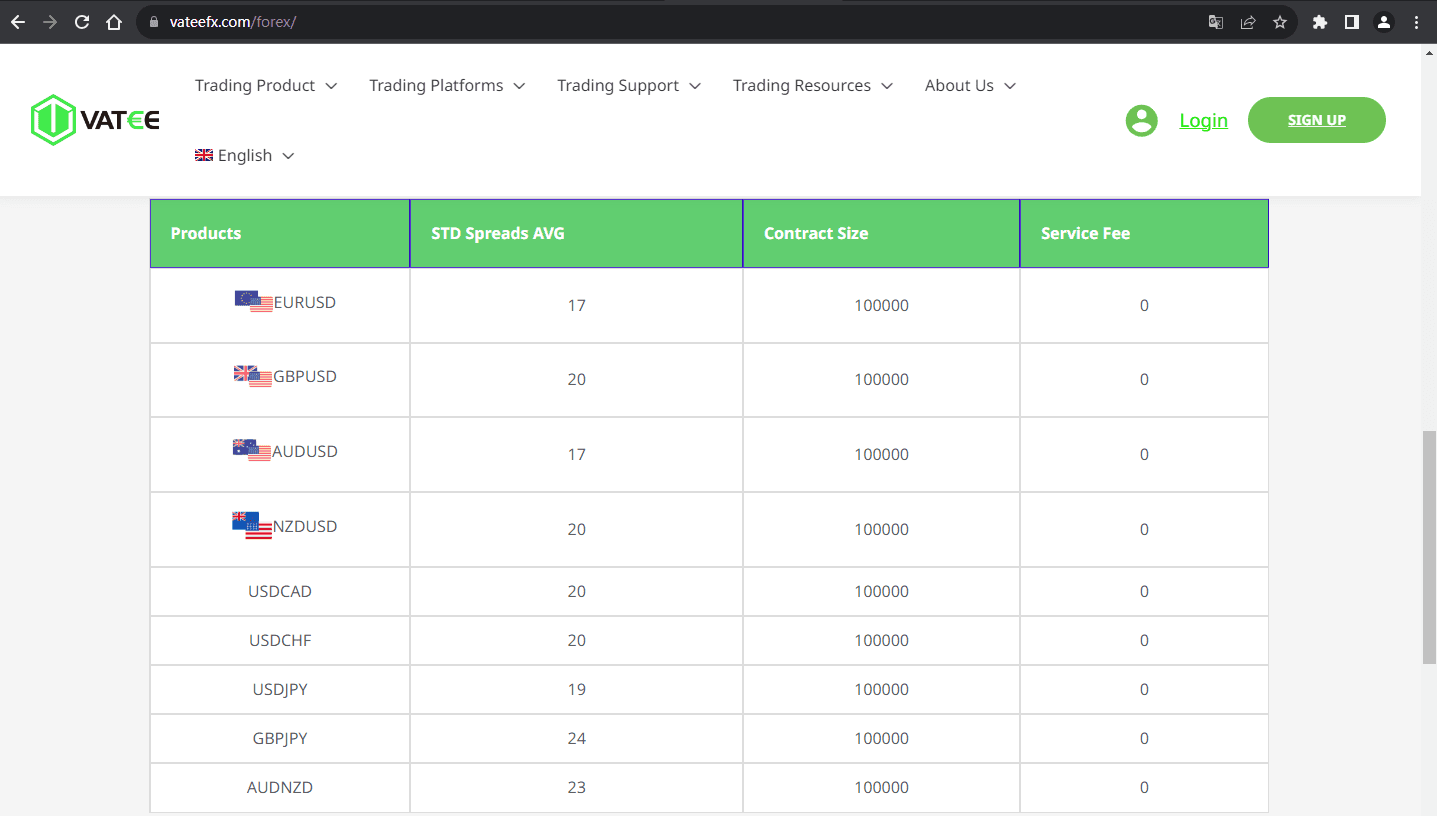Expand the Trading Platforms chevron

pos(519,86)
